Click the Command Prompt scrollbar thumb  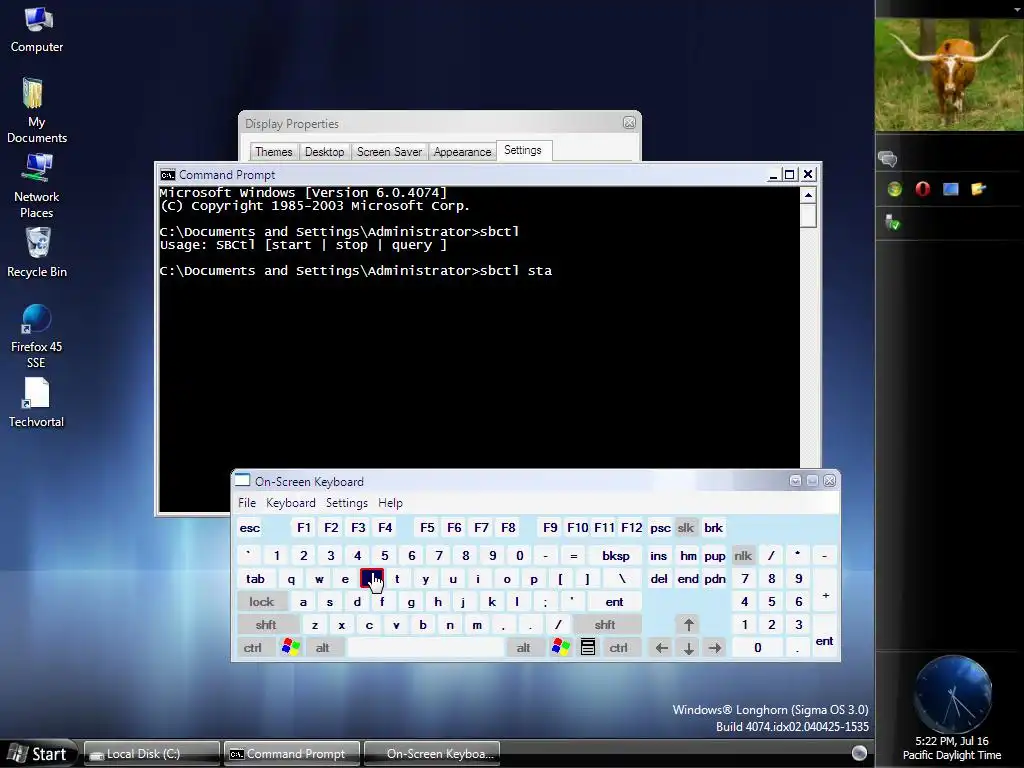(808, 216)
